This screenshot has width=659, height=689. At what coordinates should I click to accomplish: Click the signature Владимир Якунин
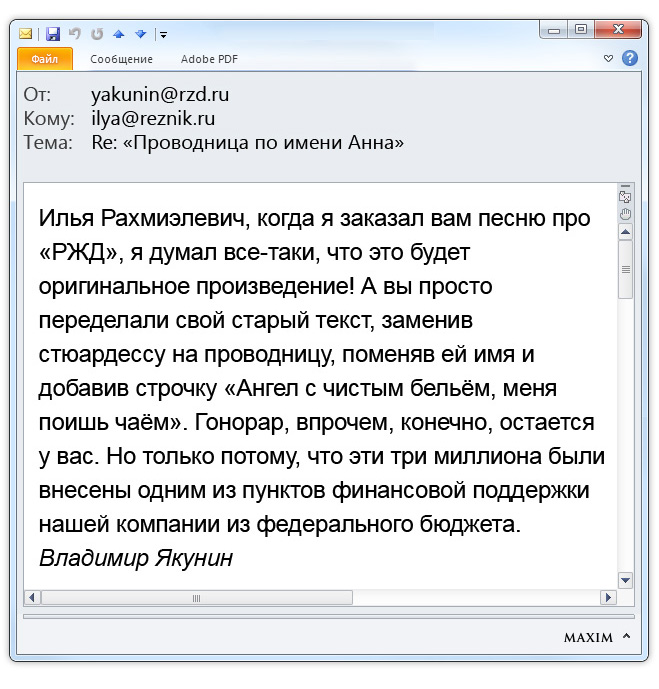136,558
